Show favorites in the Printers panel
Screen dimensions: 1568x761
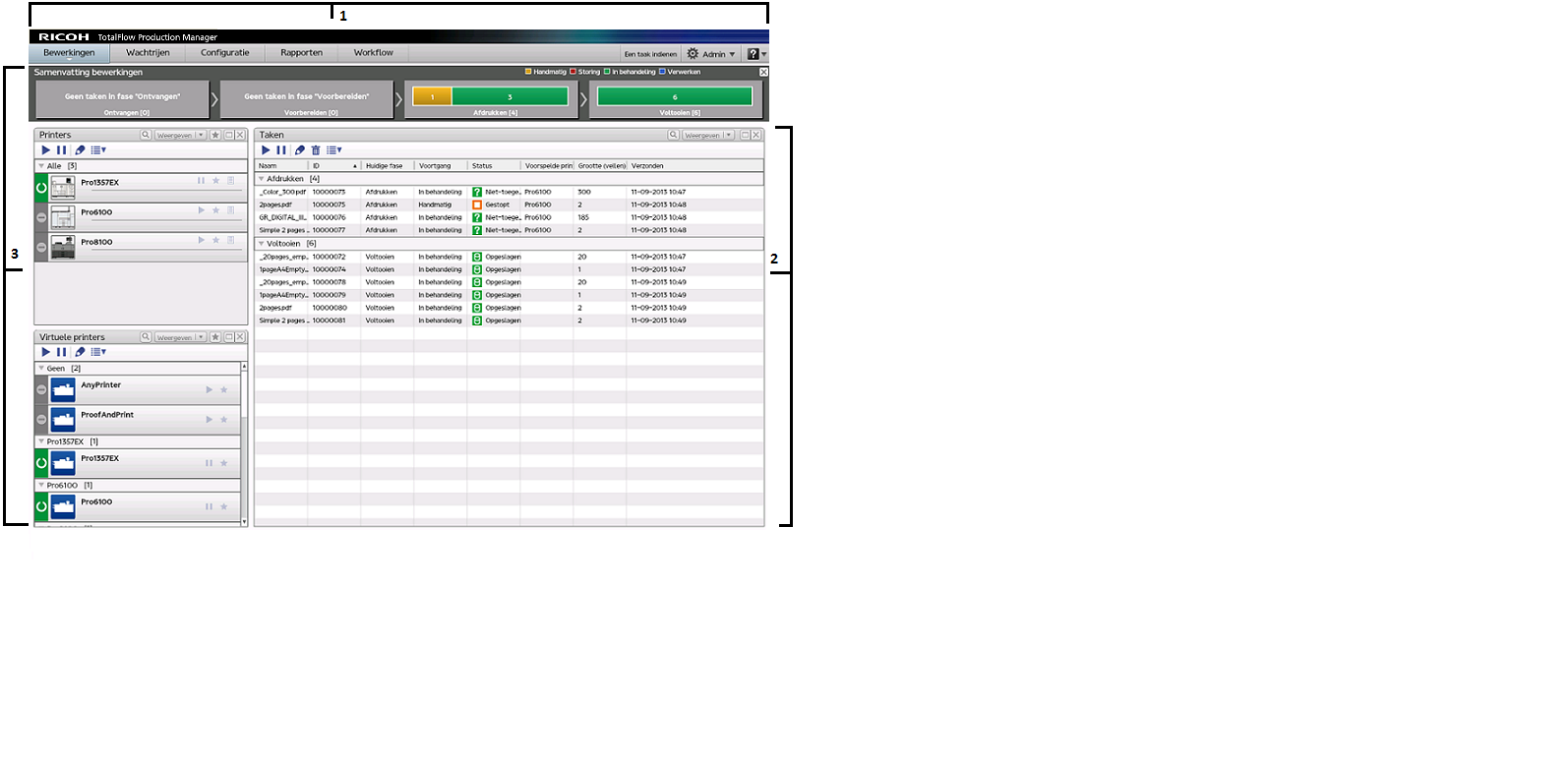point(215,135)
